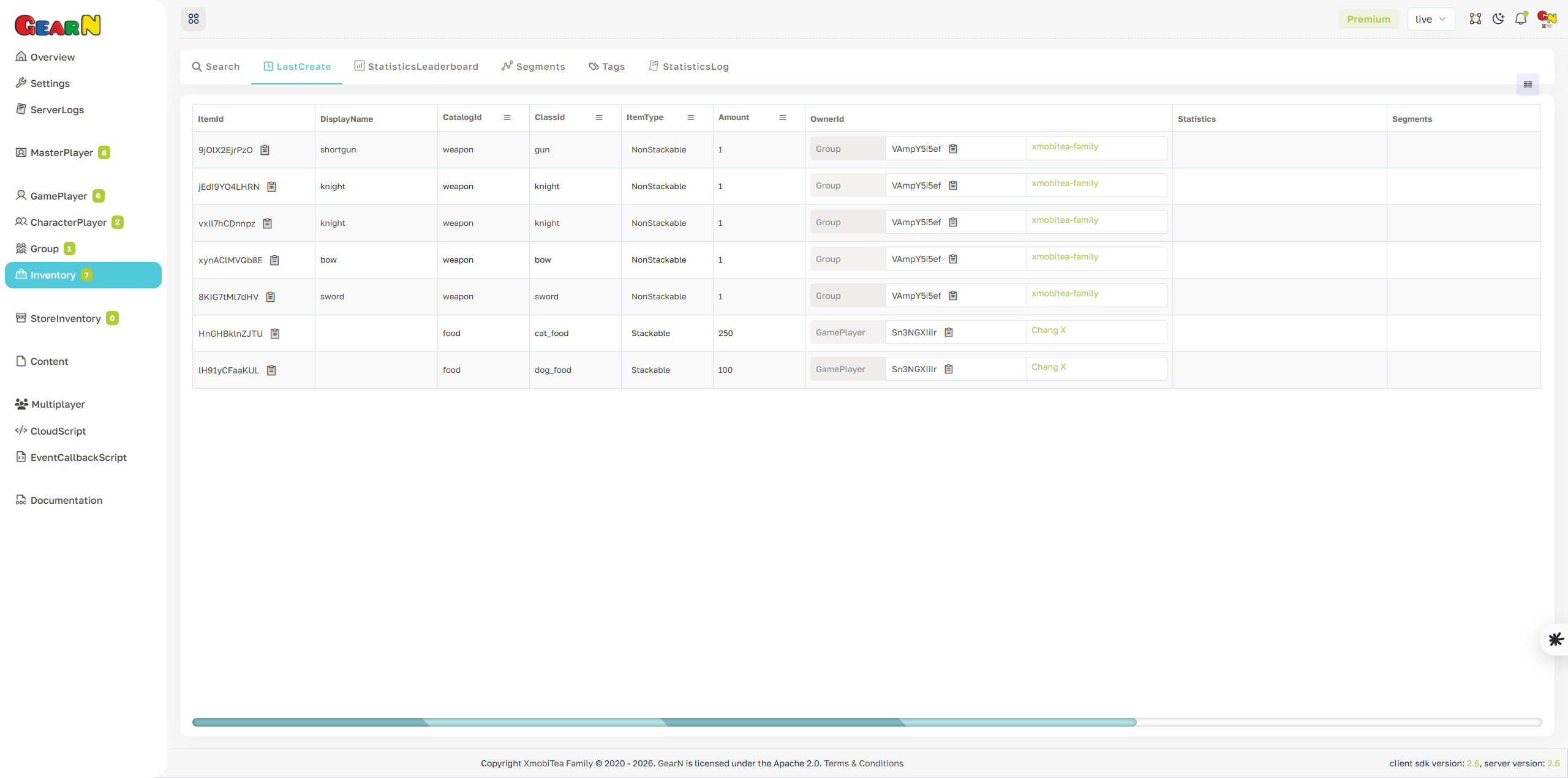Open the xmobitea-family group link
This screenshot has height=778, width=1568.
point(1065,147)
